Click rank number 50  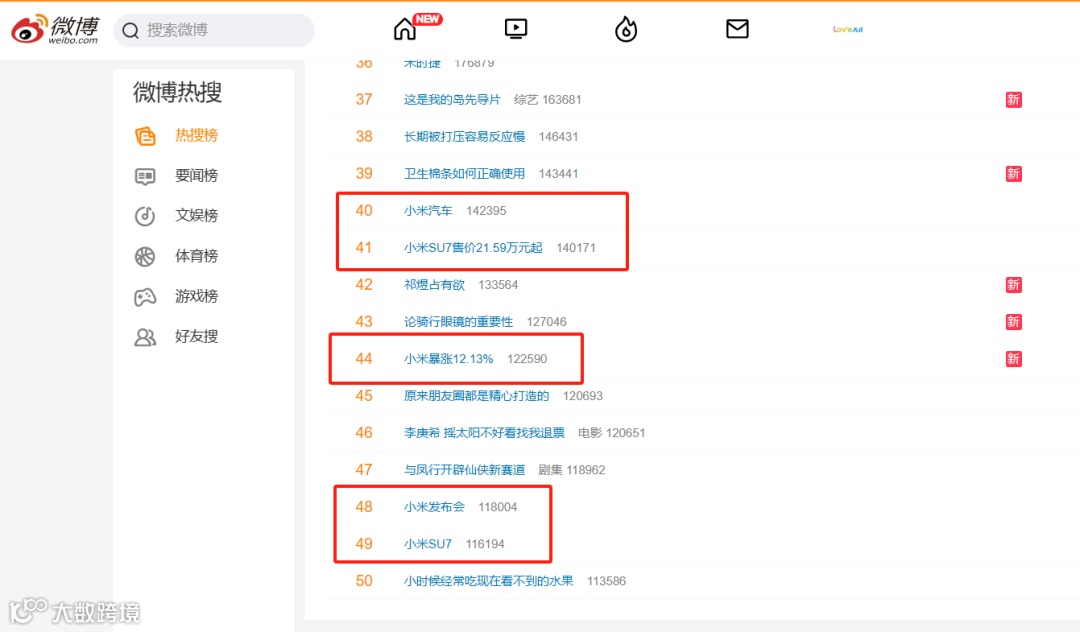(364, 581)
